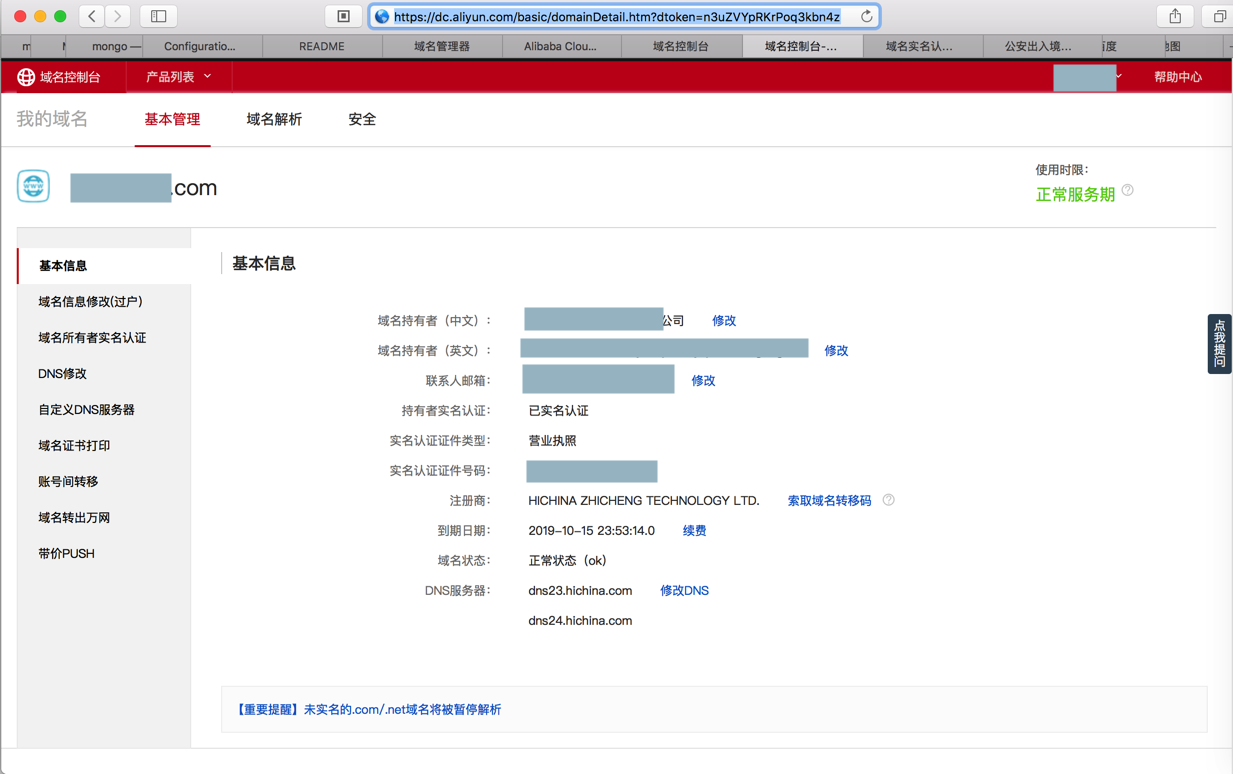Open 带价PUSH in the sidebar
Image resolution: width=1233 pixels, height=774 pixels.
point(104,554)
